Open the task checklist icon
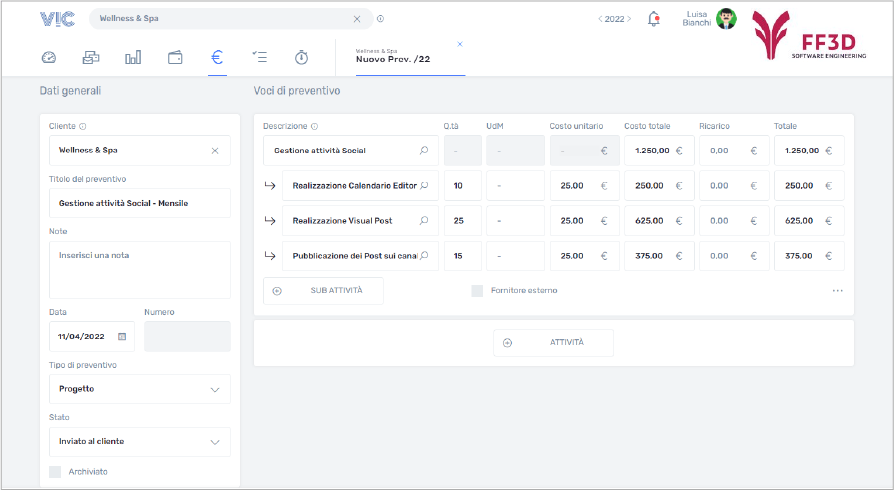 coord(259,57)
